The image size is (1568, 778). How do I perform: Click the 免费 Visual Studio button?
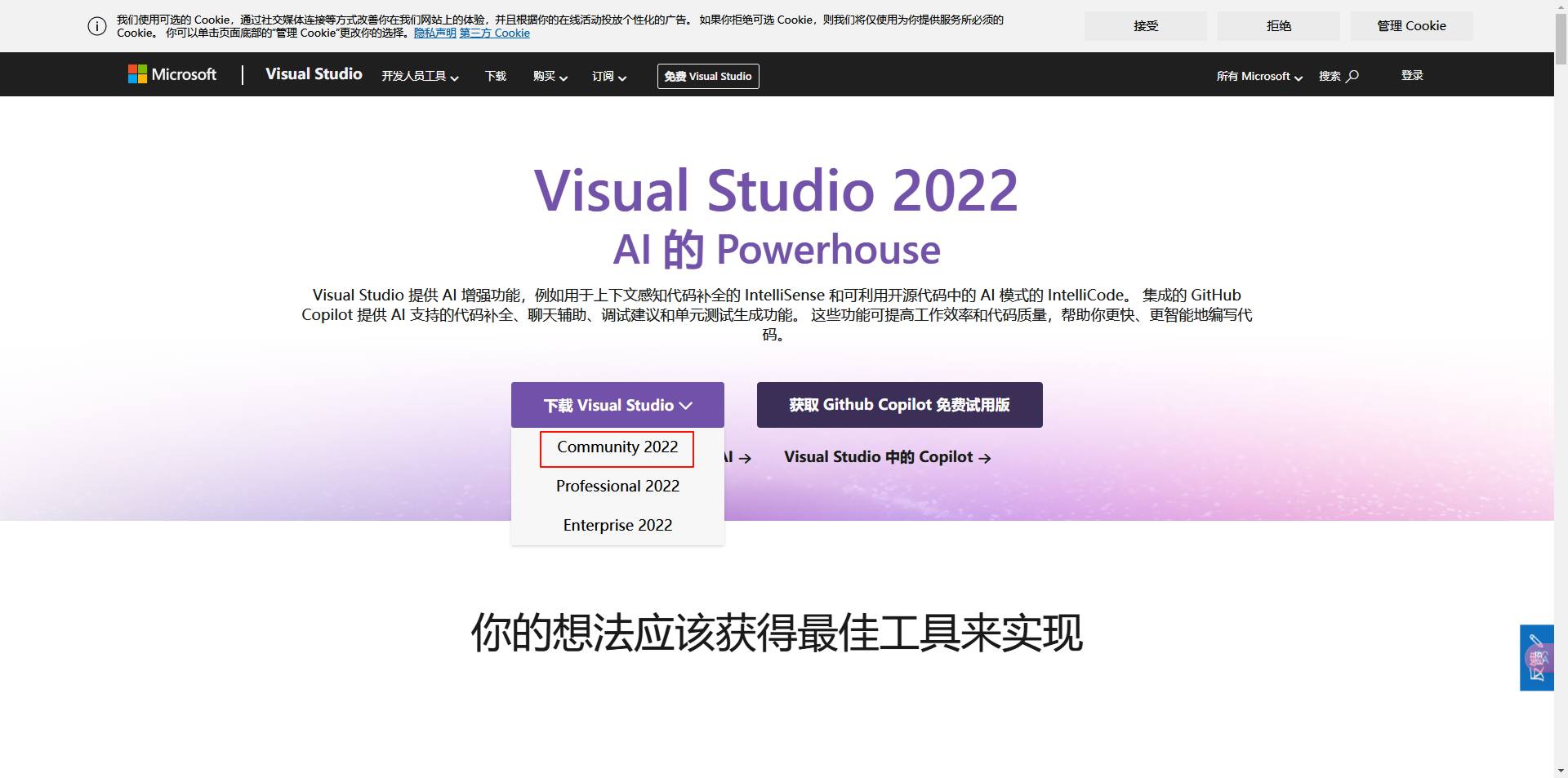[x=708, y=76]
